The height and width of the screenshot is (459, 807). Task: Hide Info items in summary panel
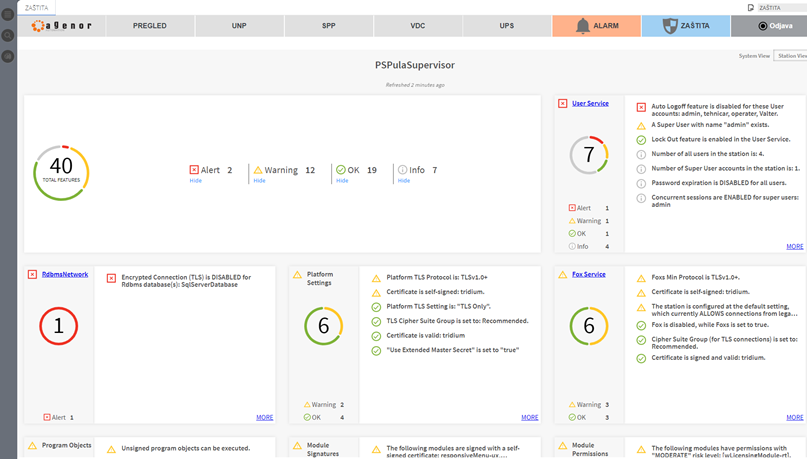404,181
